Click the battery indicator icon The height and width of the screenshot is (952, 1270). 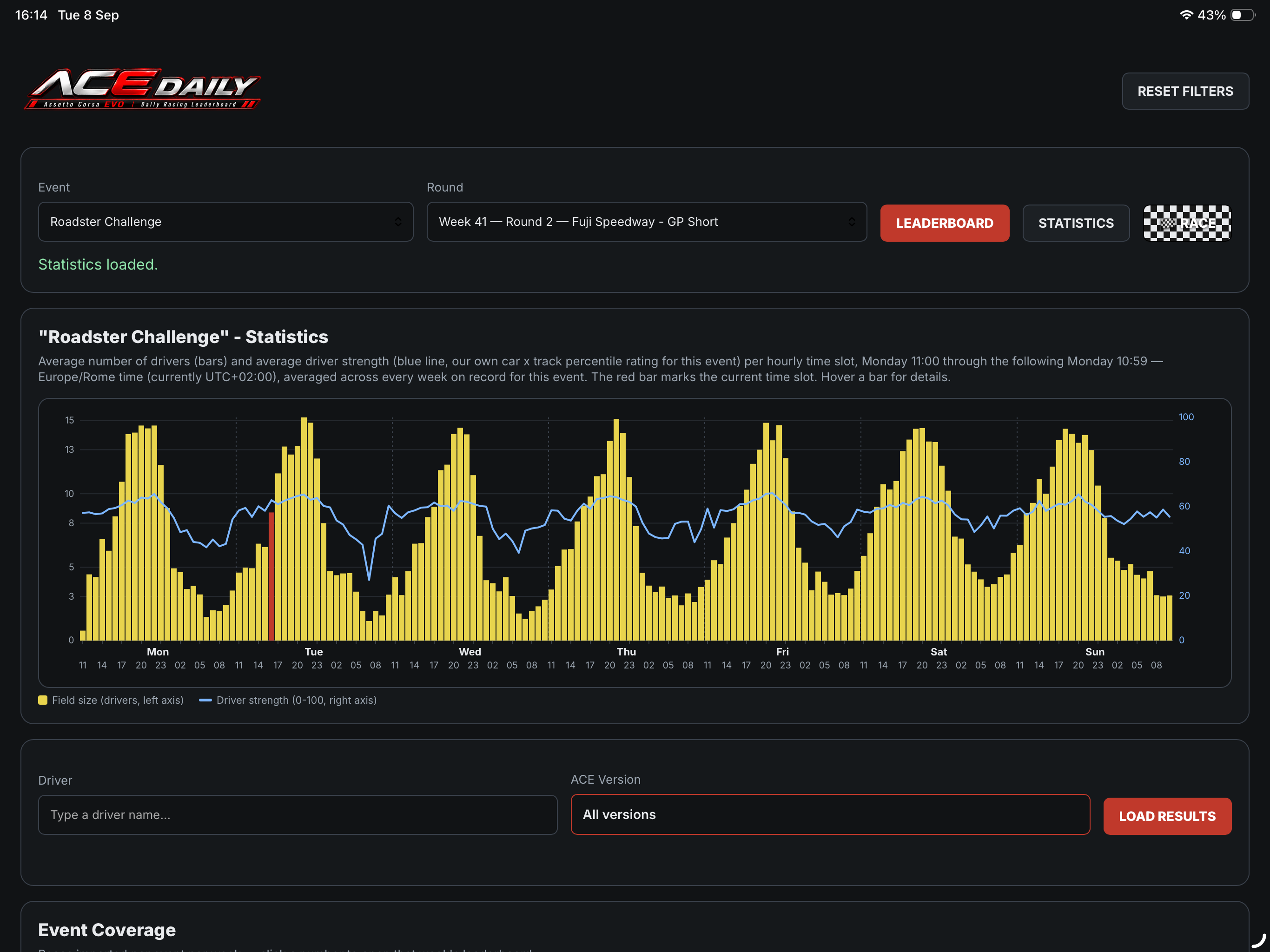click(1243, 15)
